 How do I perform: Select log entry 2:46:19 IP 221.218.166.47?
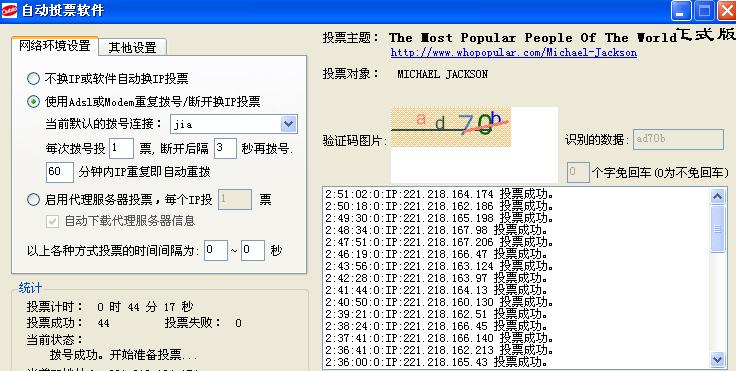click(437, 254)
